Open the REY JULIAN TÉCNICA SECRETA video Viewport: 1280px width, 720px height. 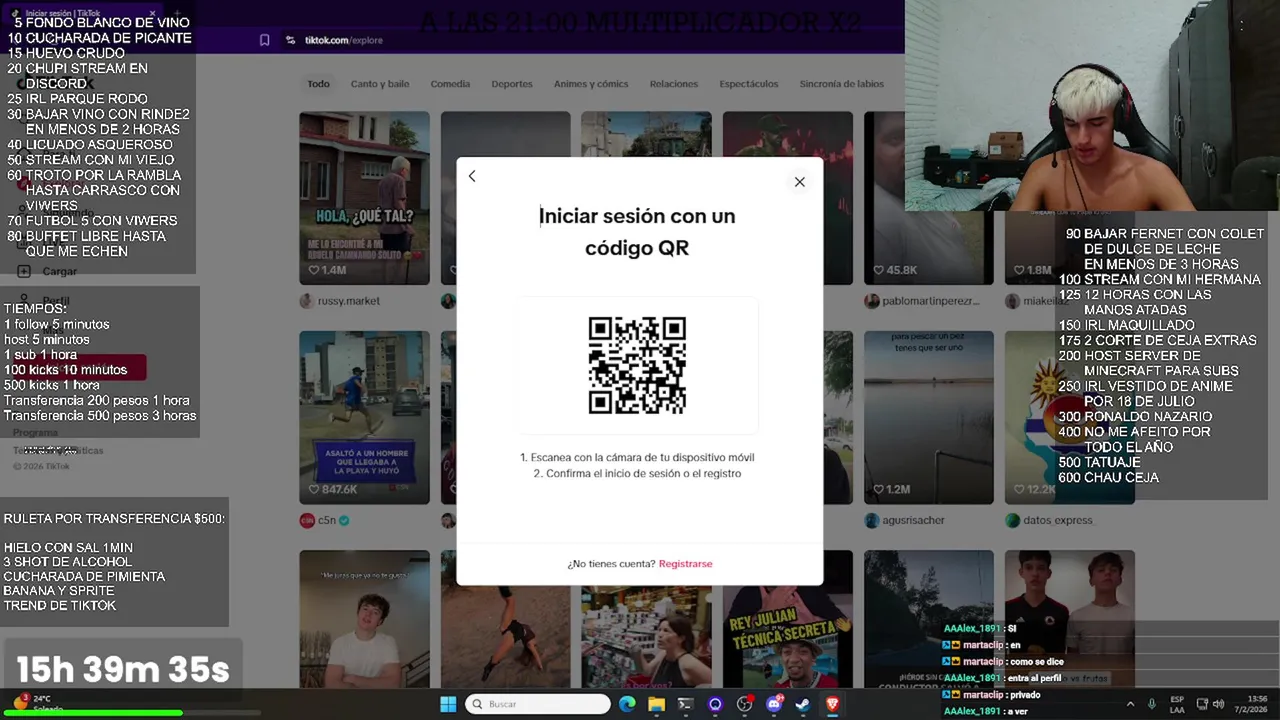787,618
